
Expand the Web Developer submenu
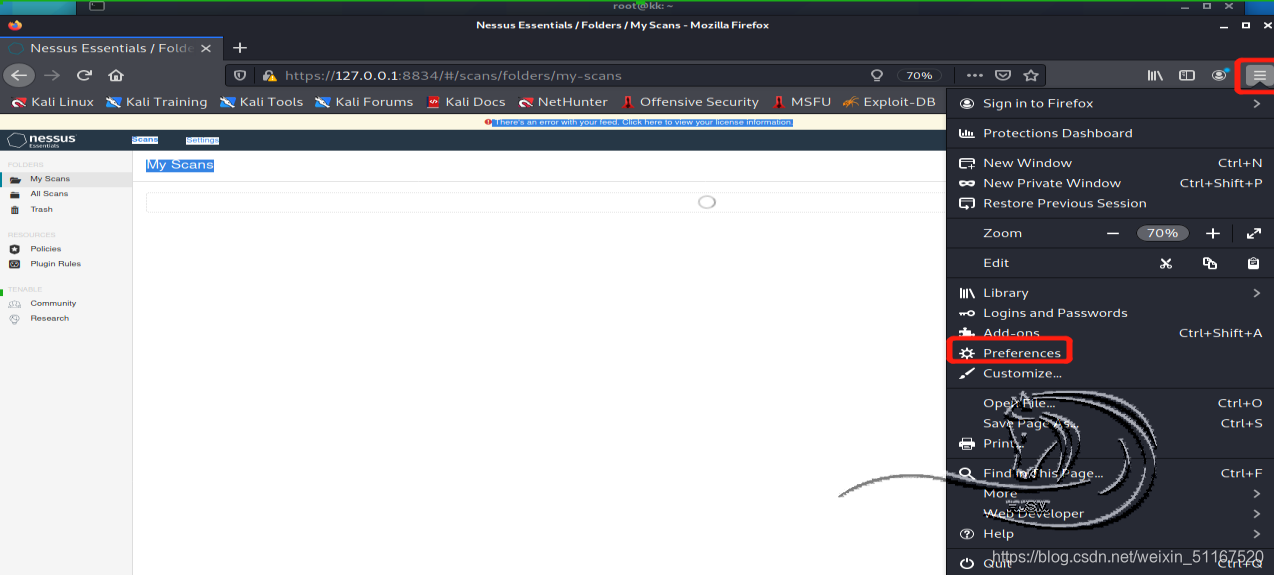1110,513
